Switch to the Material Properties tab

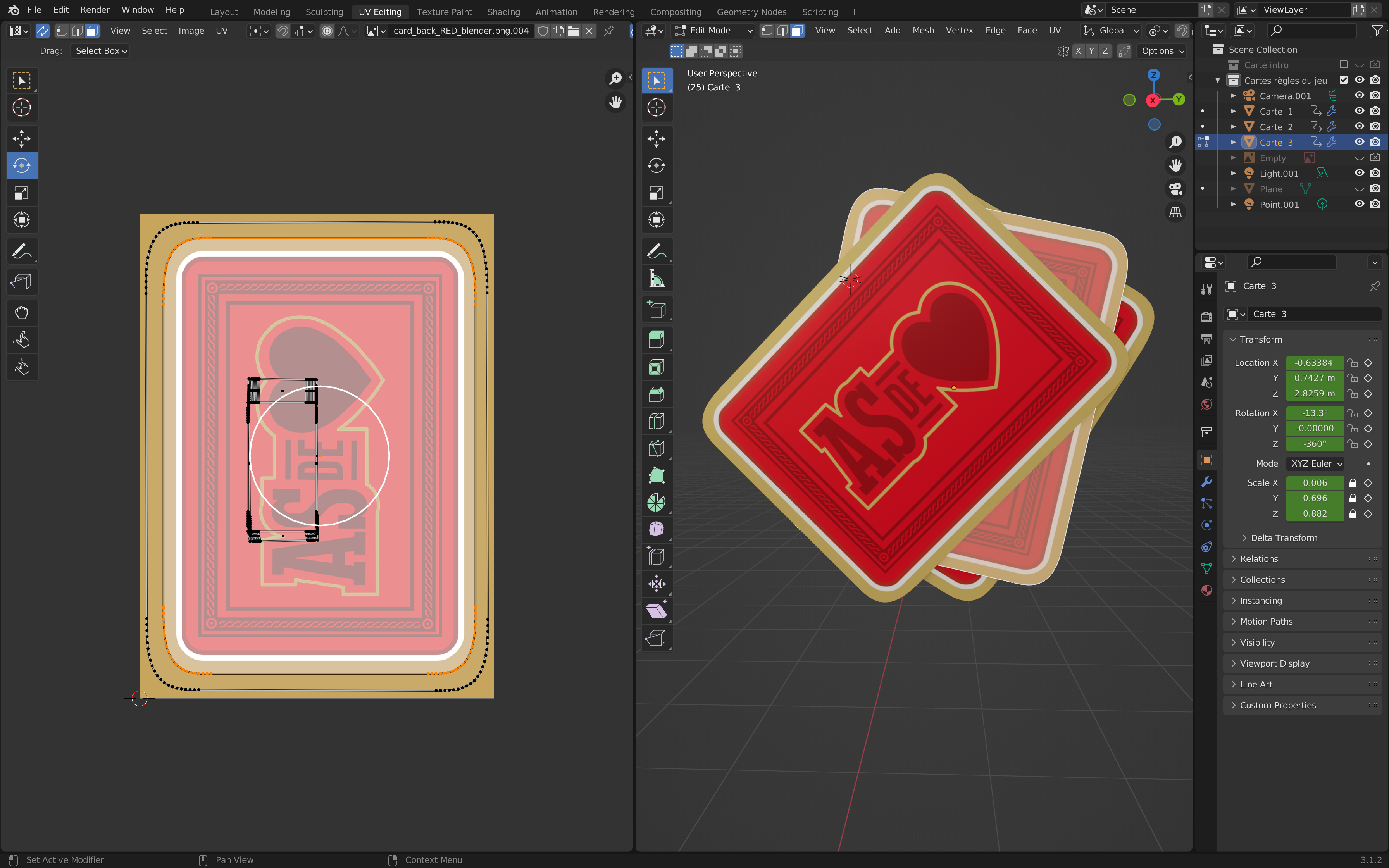click(1207, 589)
